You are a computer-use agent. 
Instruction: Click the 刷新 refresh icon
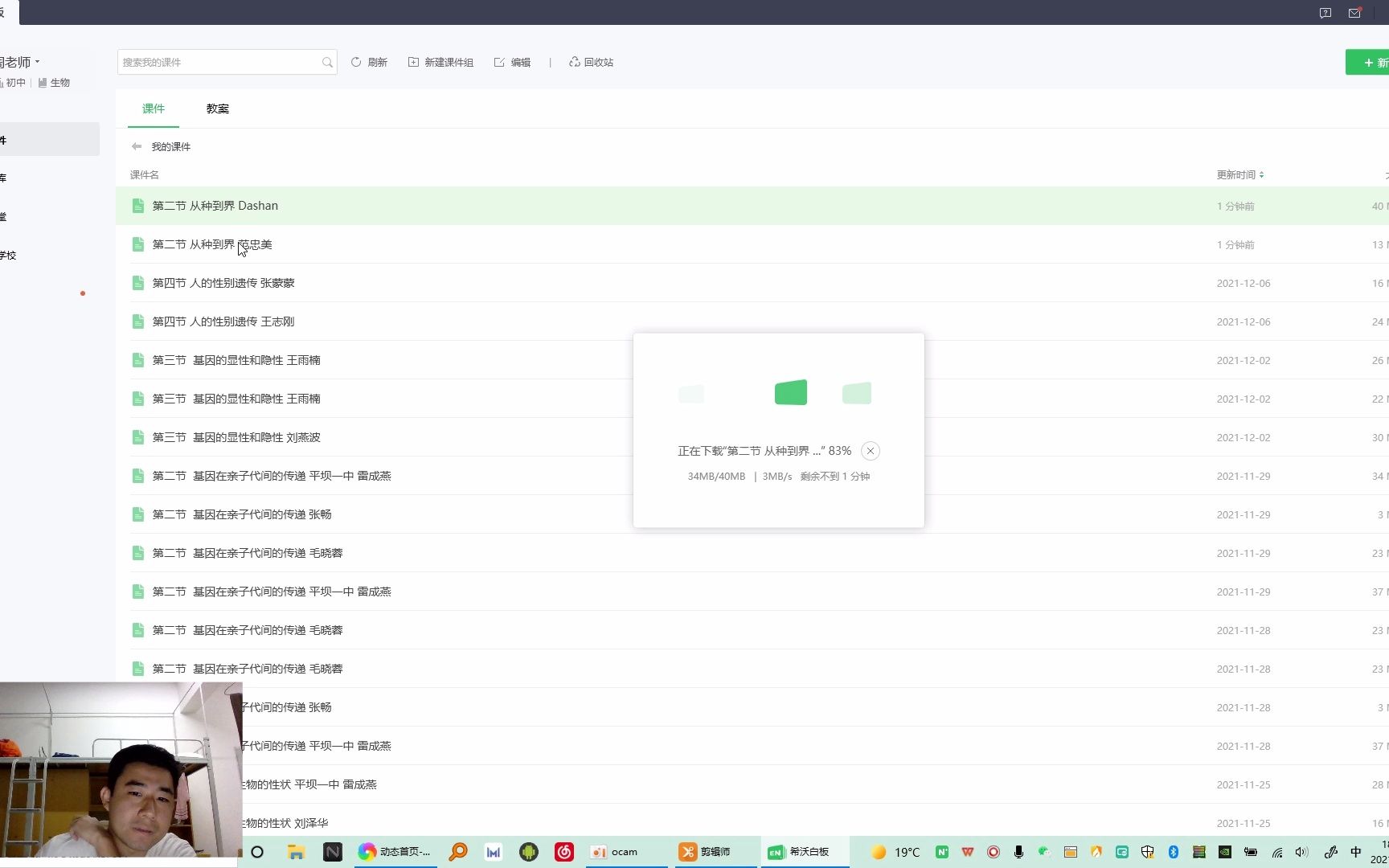pyautogui.click(x=356, y=62)
